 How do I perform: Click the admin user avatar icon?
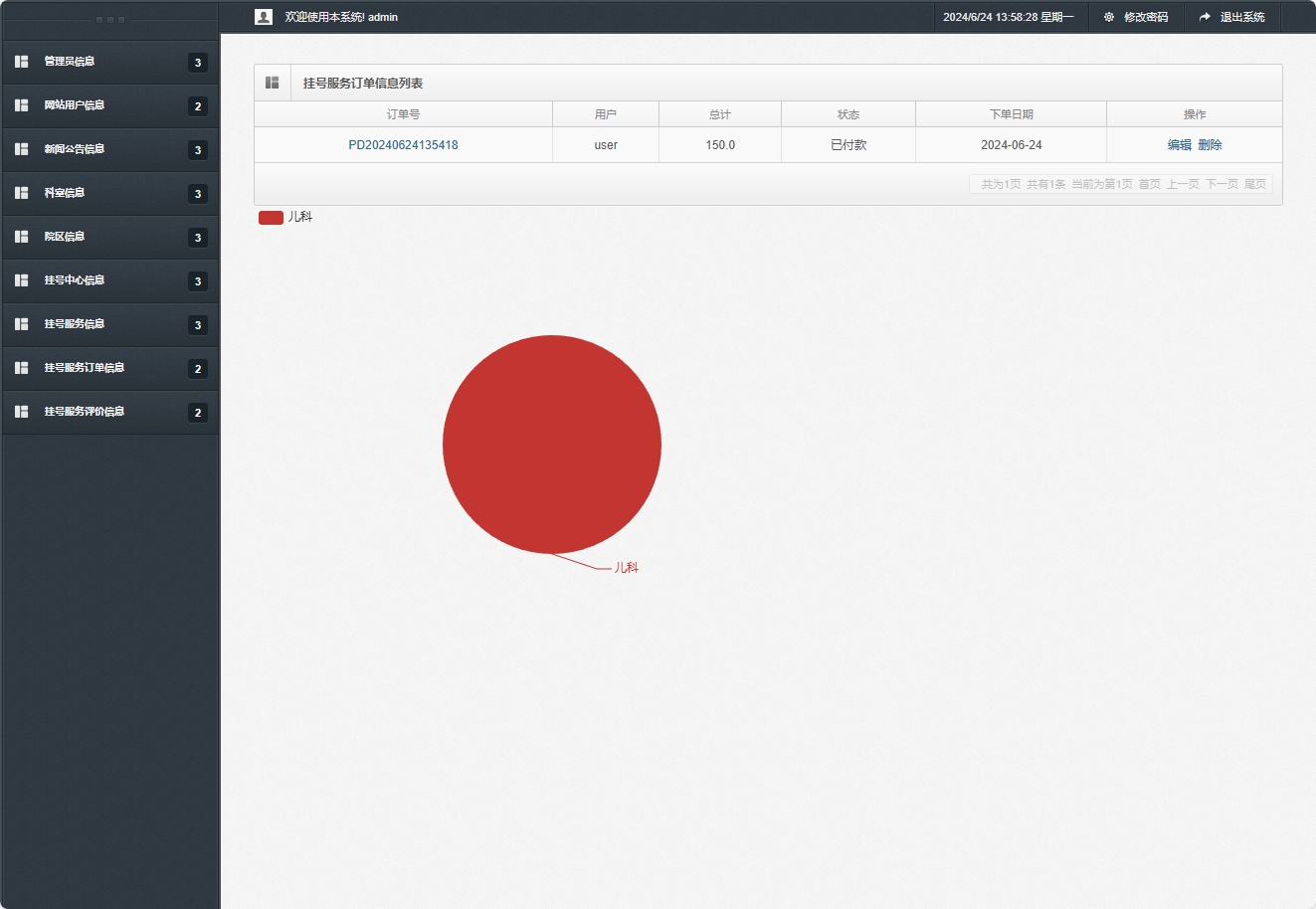(x=264, y=17)
